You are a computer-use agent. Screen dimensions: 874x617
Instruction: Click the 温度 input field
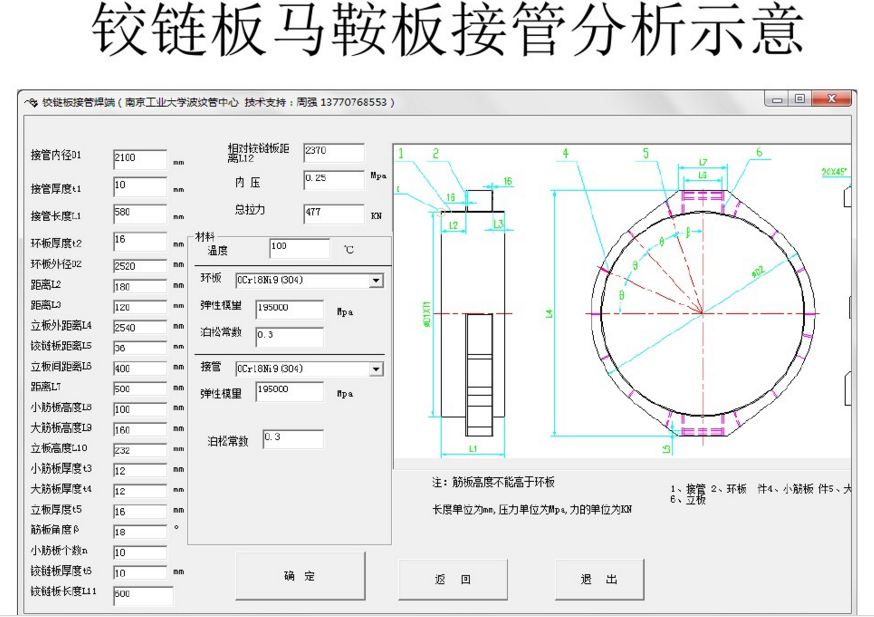coord(298,248)
